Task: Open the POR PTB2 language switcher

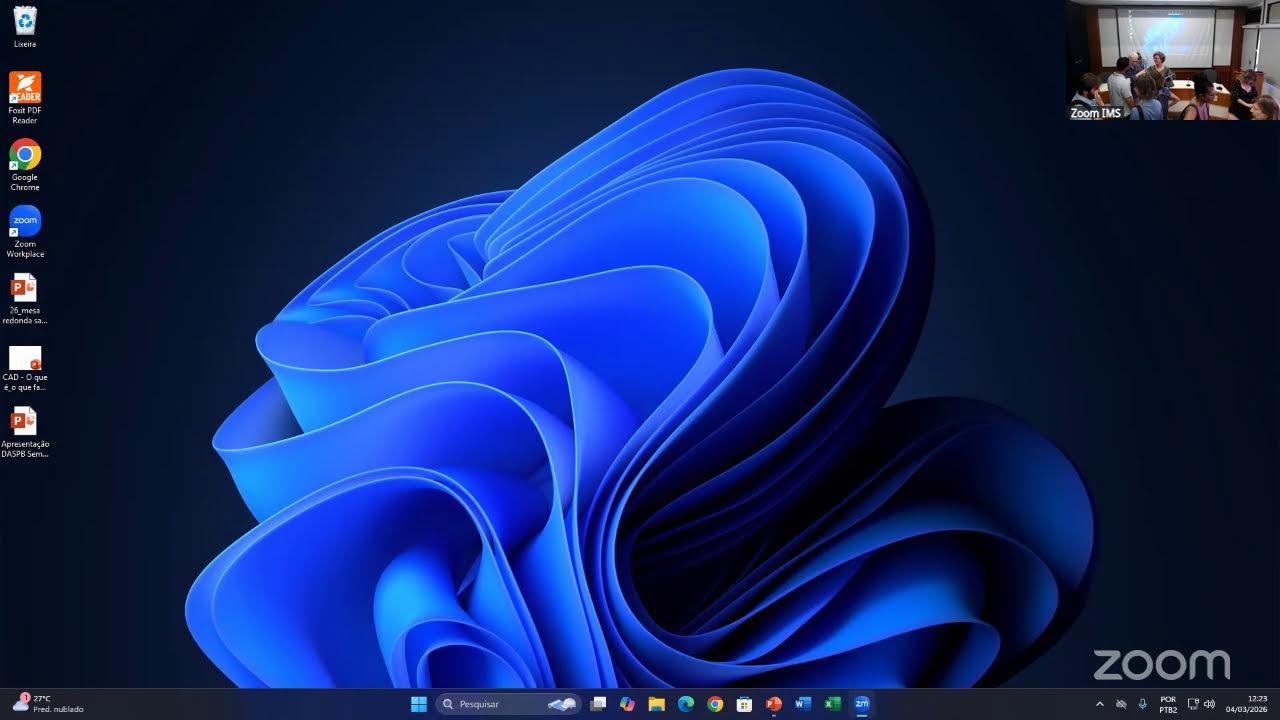Action: coord(1168,704)
